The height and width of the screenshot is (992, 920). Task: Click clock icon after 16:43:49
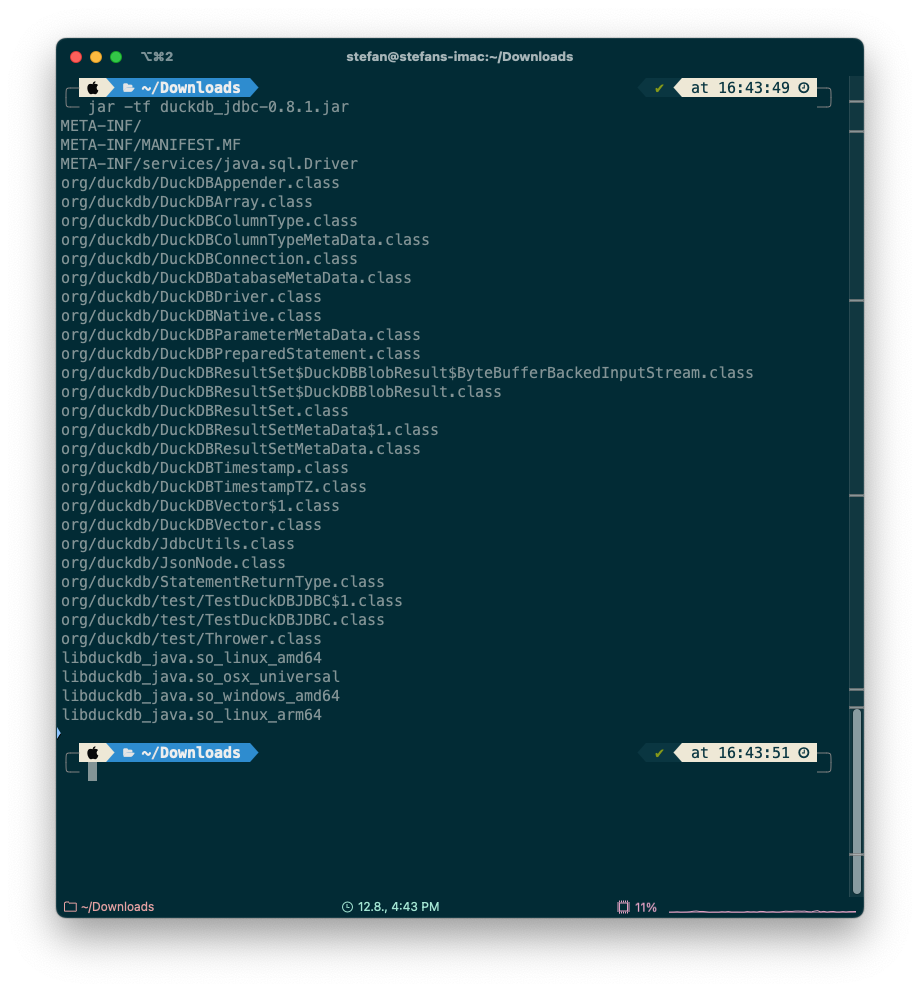click(x=804, y=87)
